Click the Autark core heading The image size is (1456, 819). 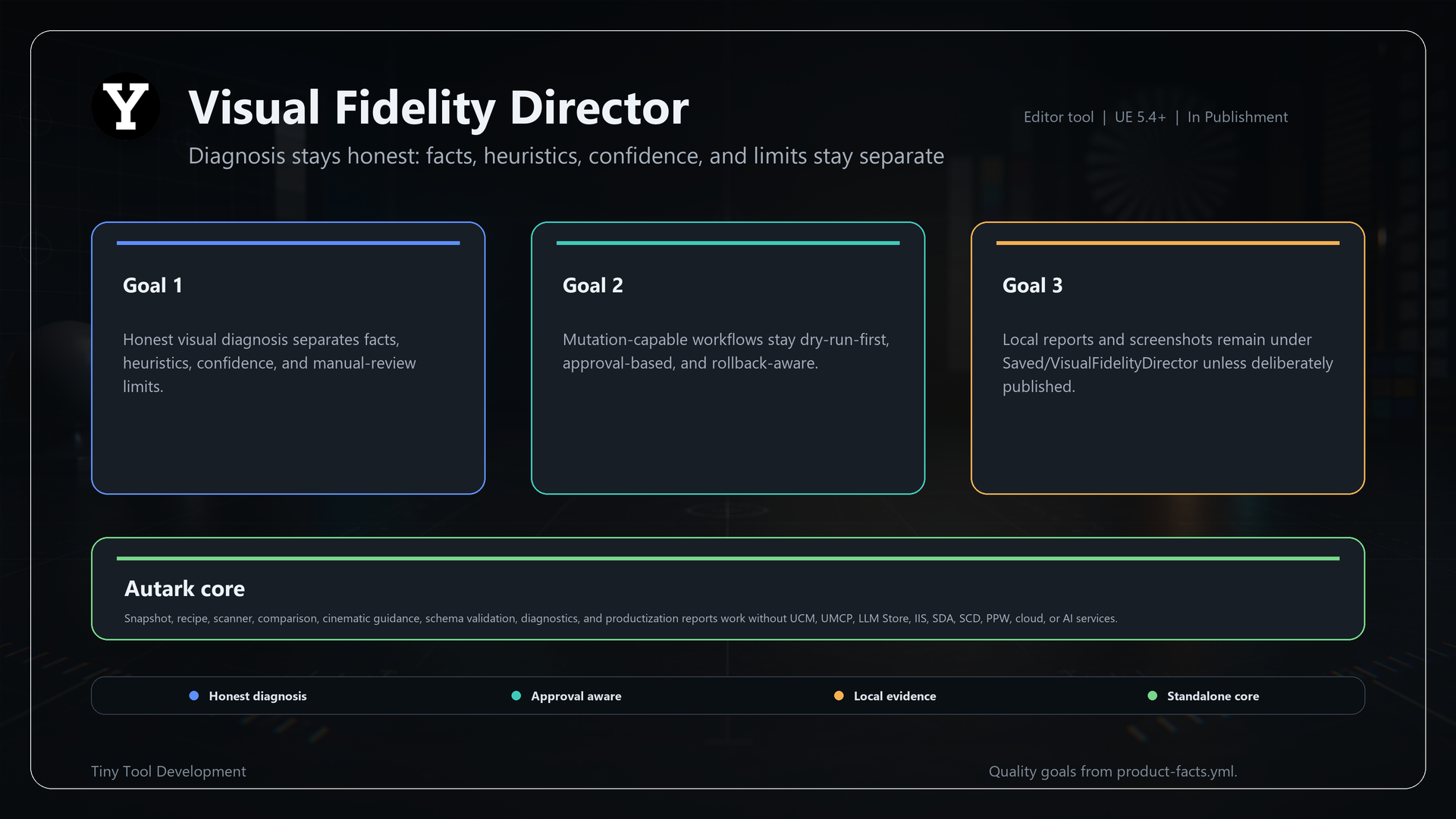[x=184, y=588]
